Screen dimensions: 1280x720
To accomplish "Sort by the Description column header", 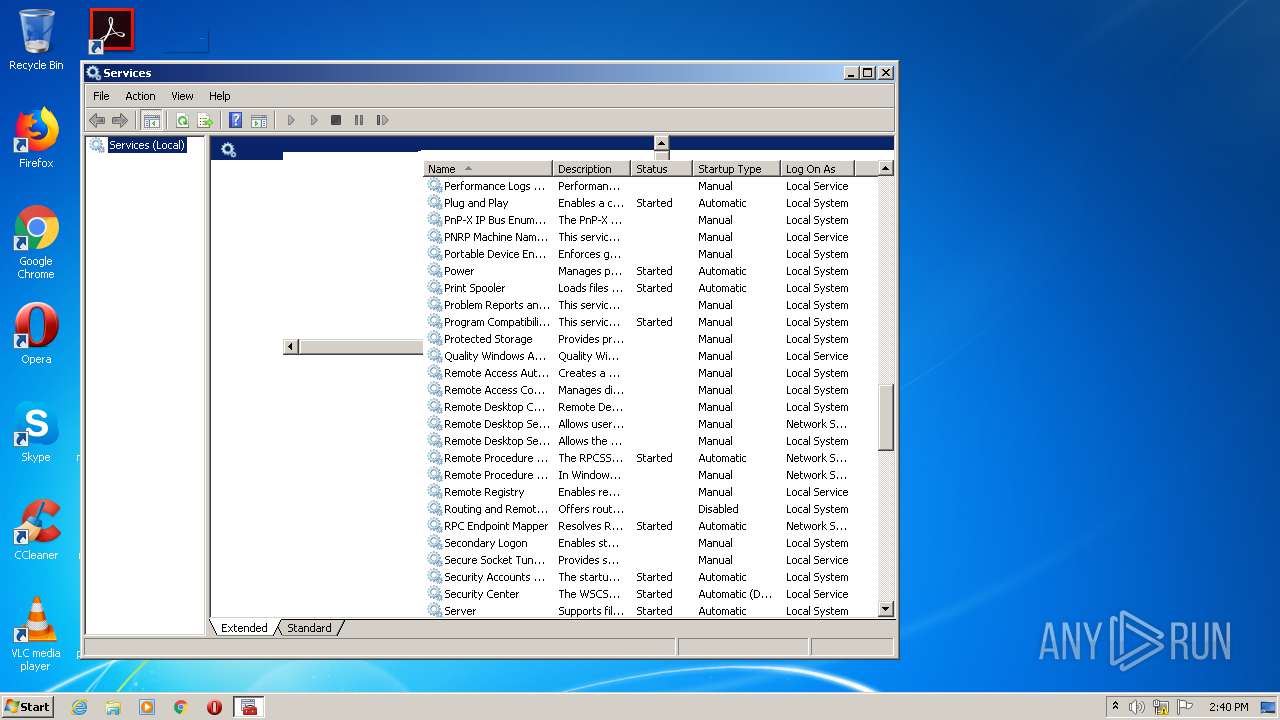I will tap(591, 169).
